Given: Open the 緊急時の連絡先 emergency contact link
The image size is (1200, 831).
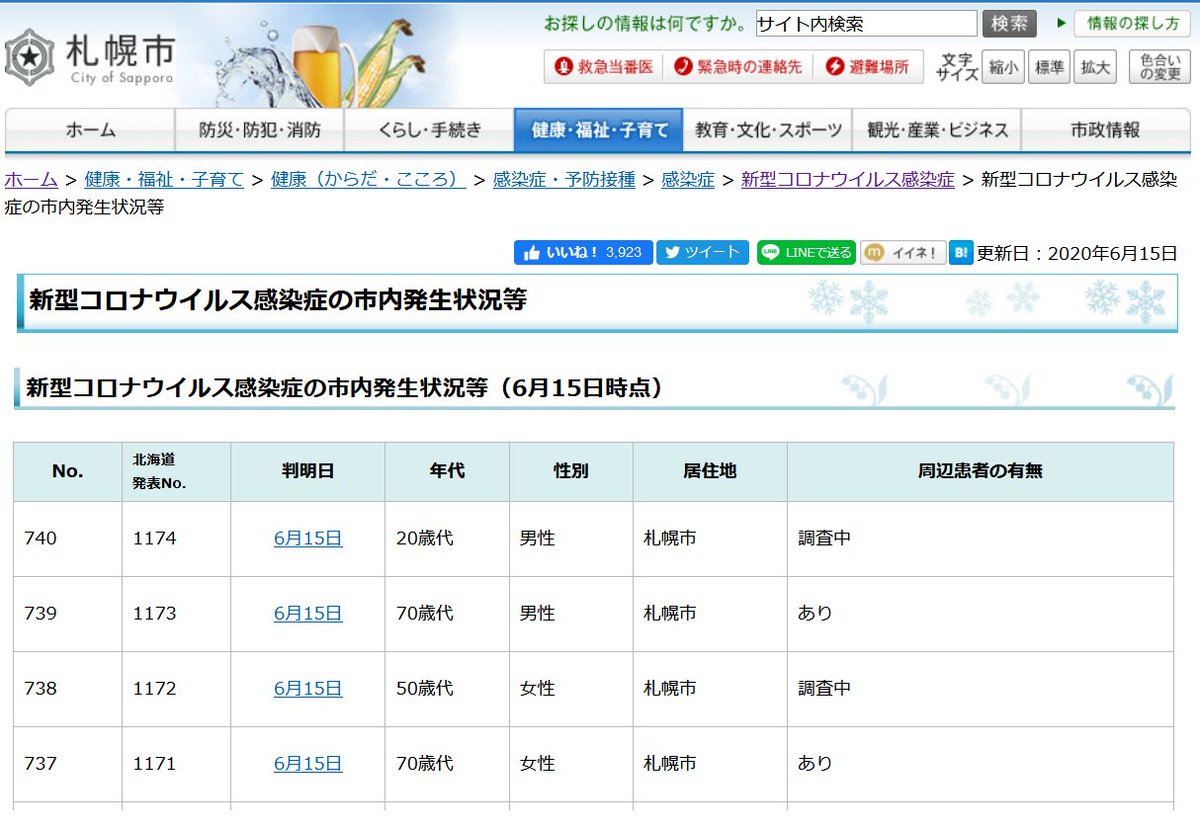Looking at the screenshot, I should 737,66.
